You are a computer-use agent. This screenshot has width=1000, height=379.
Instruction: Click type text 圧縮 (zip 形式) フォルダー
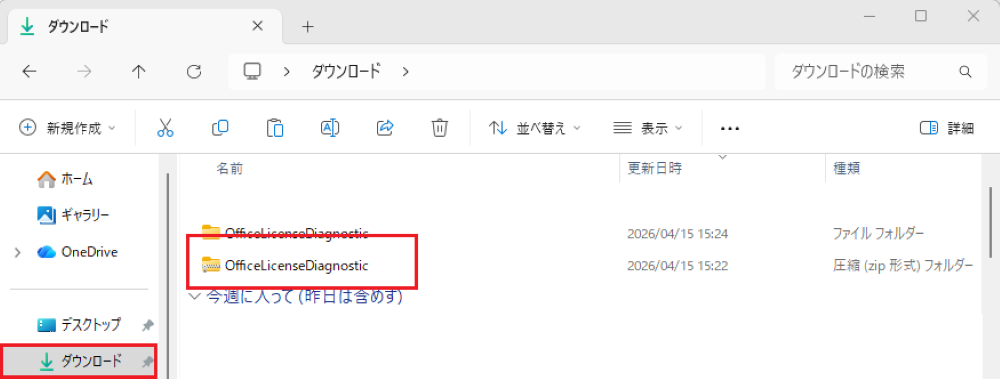click(x=903, y=265)
